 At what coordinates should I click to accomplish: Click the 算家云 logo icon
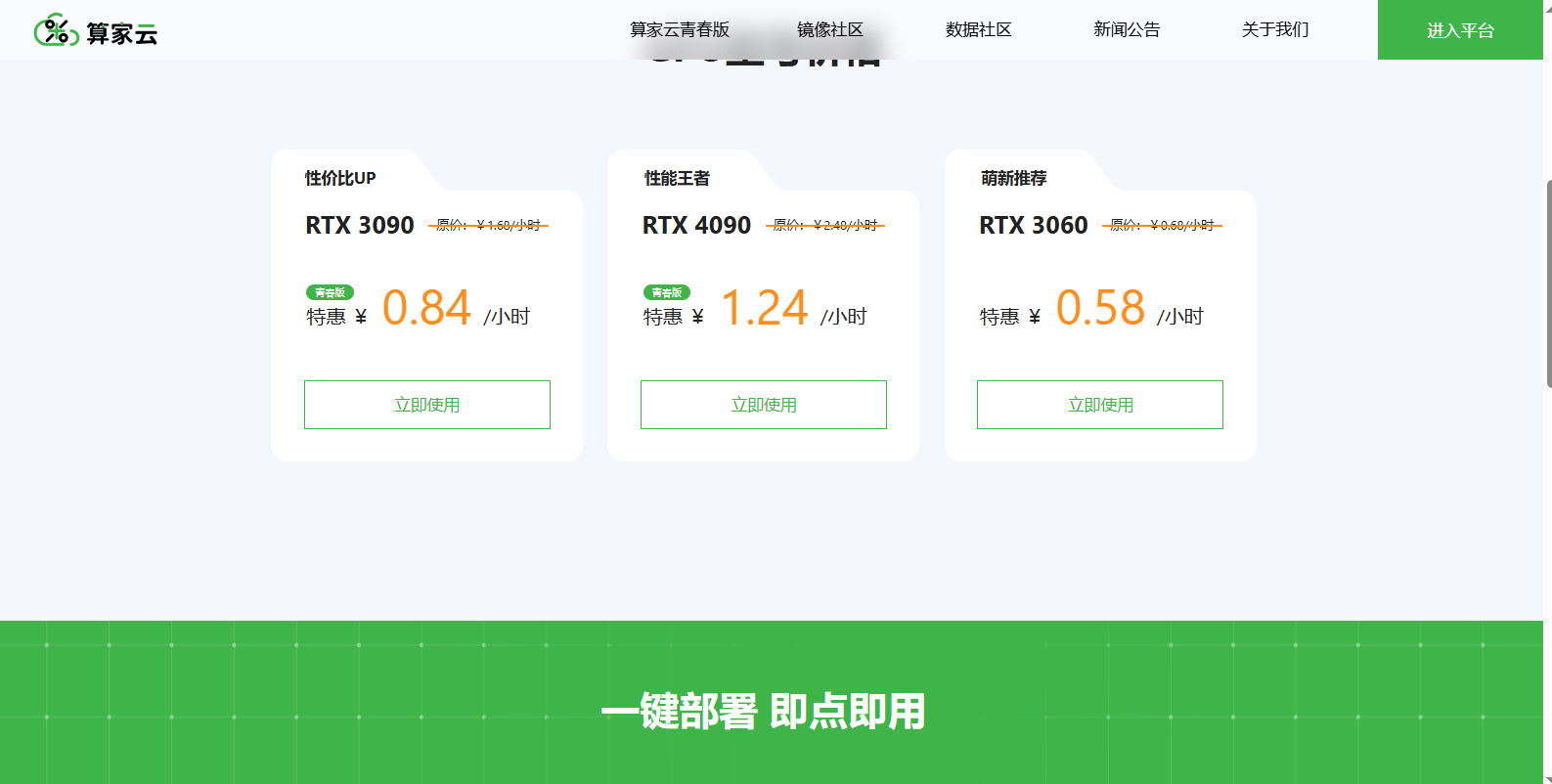coord(56,30)
